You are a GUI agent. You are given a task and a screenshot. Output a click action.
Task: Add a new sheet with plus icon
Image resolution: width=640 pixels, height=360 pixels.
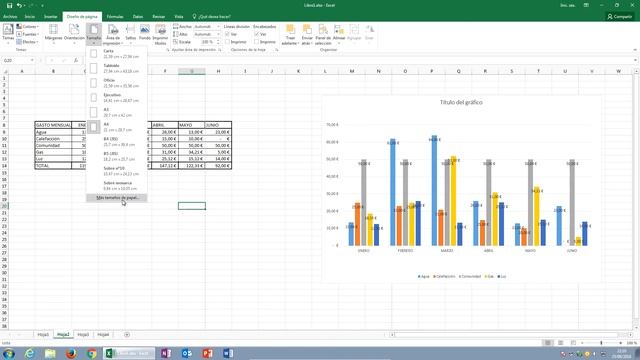(x=127, y=335)
